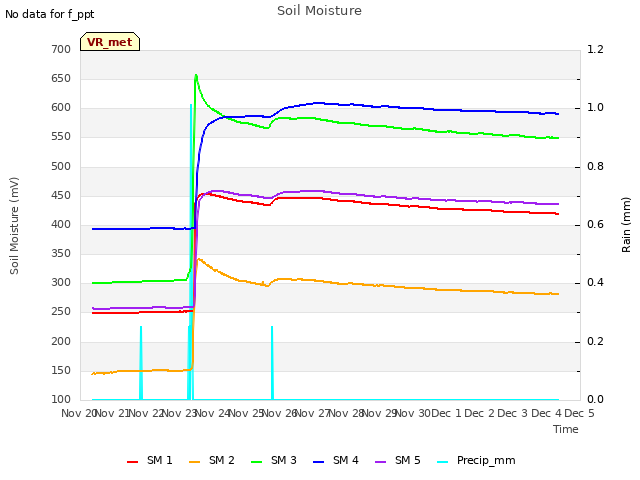The image size is (640, 480).
Task: Toggle the SM 1 legend label
Action: pyautogui.click(x=160, y=460)
